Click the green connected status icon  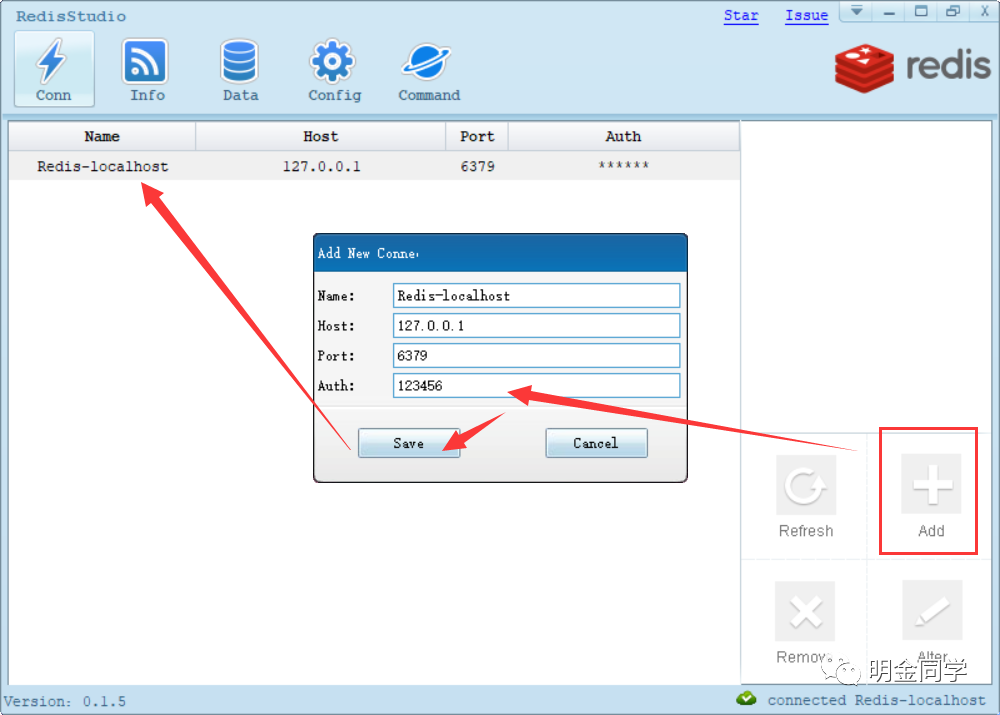click(x=746, y=700)
